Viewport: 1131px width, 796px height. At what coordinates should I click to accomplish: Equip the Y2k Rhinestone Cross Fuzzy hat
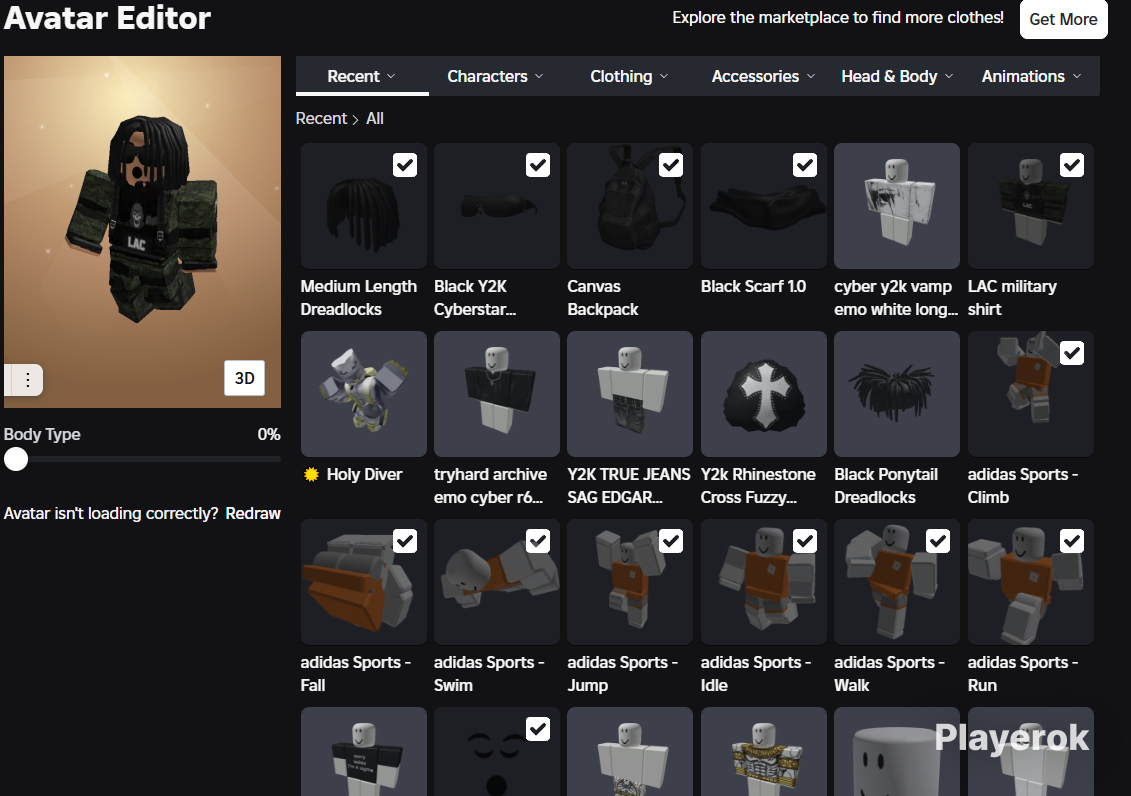coord(764,394)
